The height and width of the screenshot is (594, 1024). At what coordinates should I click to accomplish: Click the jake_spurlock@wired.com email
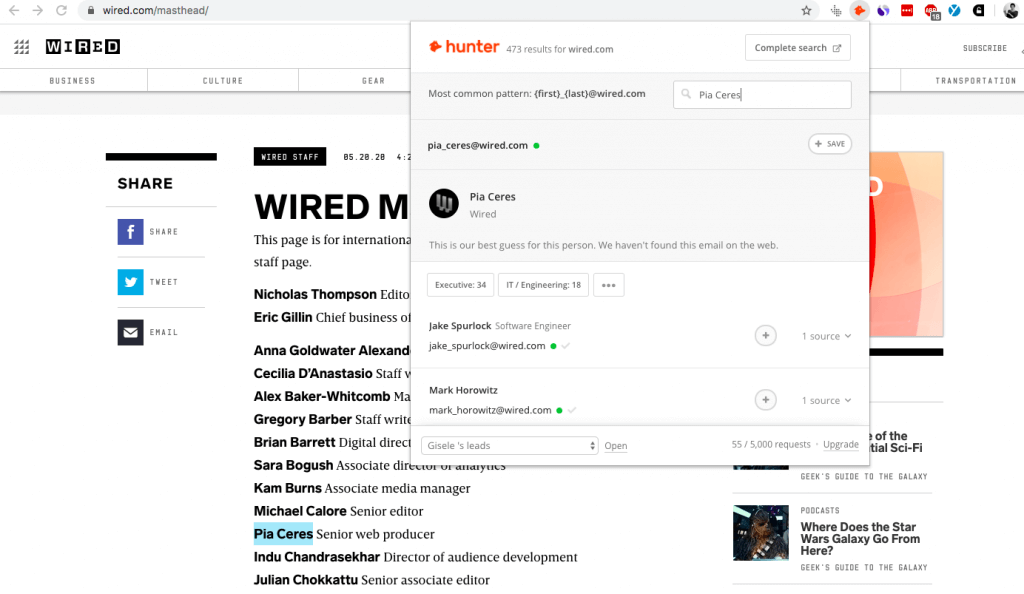487,346
